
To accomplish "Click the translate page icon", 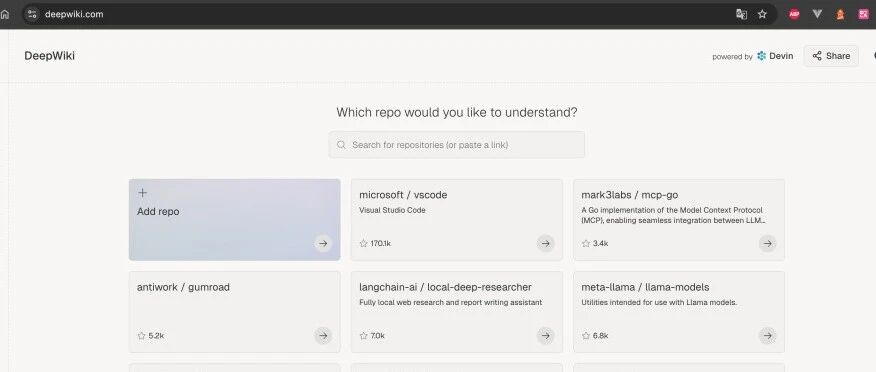I will coord(741,15).
